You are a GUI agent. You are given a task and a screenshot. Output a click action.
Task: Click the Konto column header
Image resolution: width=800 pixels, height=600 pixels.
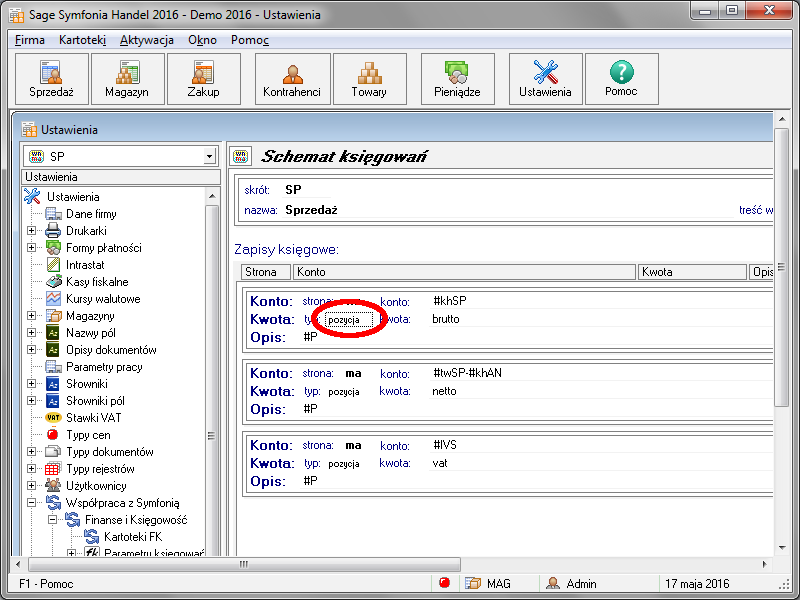[464, 272]
